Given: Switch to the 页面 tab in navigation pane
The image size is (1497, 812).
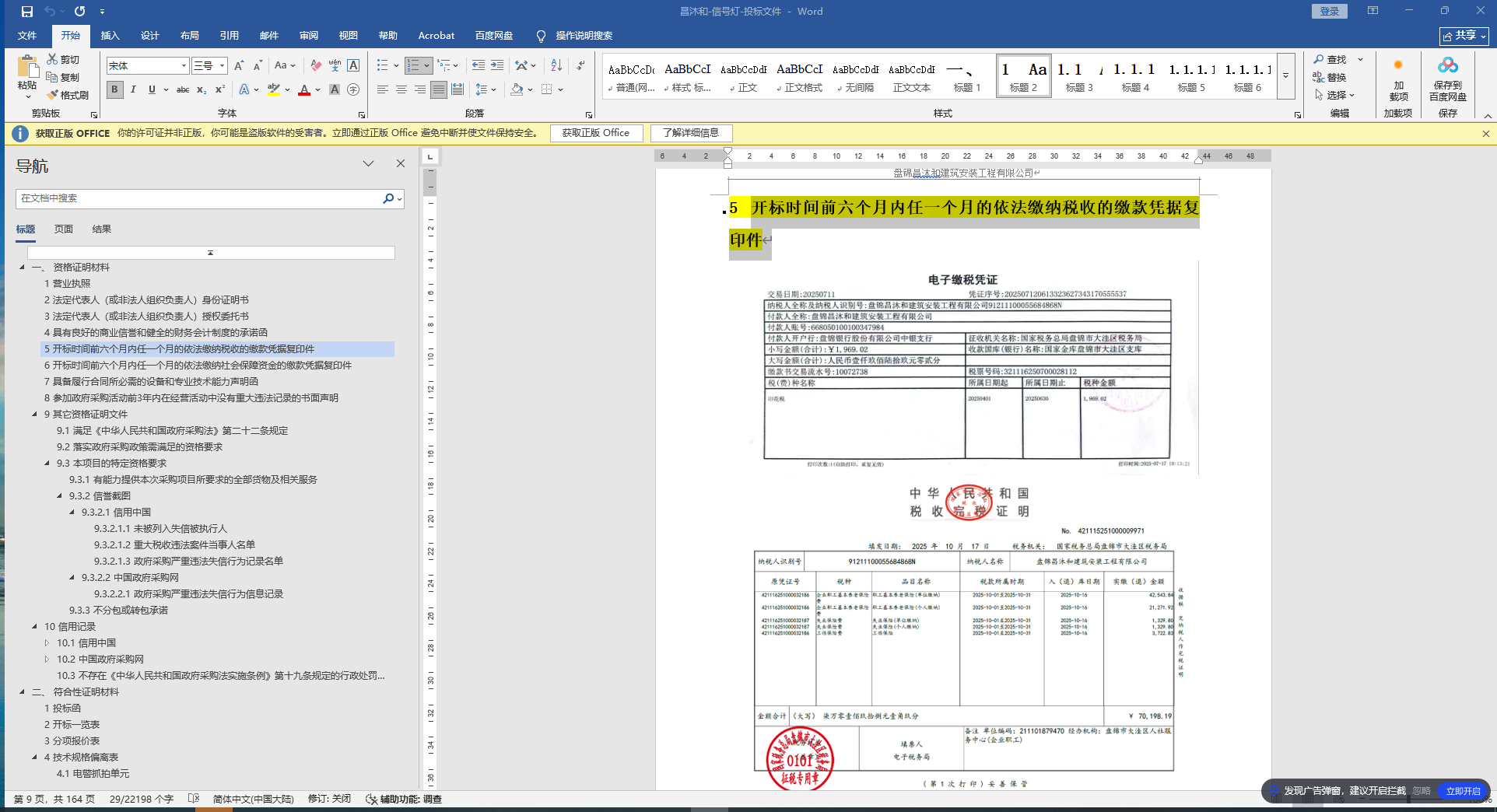Looking at the screenshot, I should pos(64,229).
